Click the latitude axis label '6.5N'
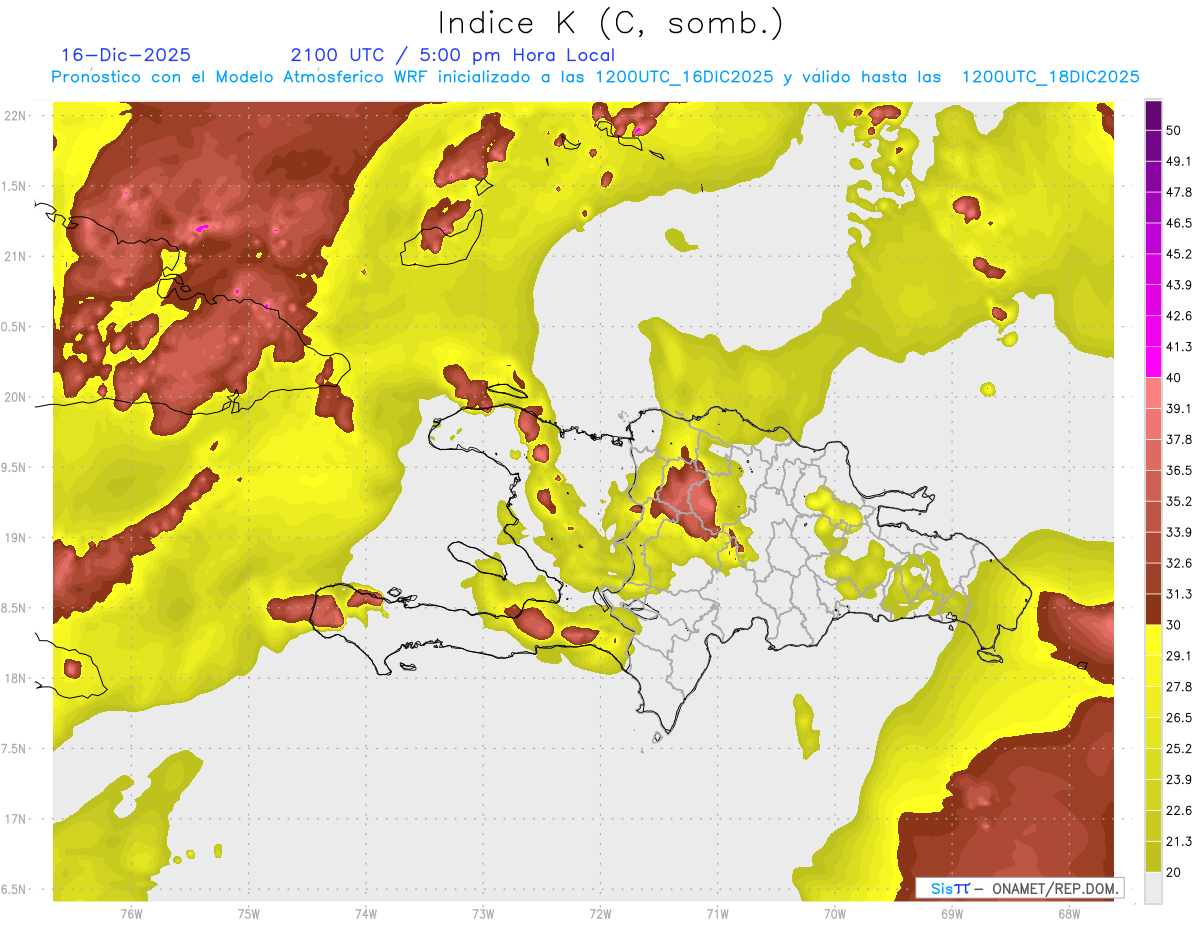Image resolution: width=1200 pixels, height=927 pixels. pyautogui.click(x=15, y=890)
